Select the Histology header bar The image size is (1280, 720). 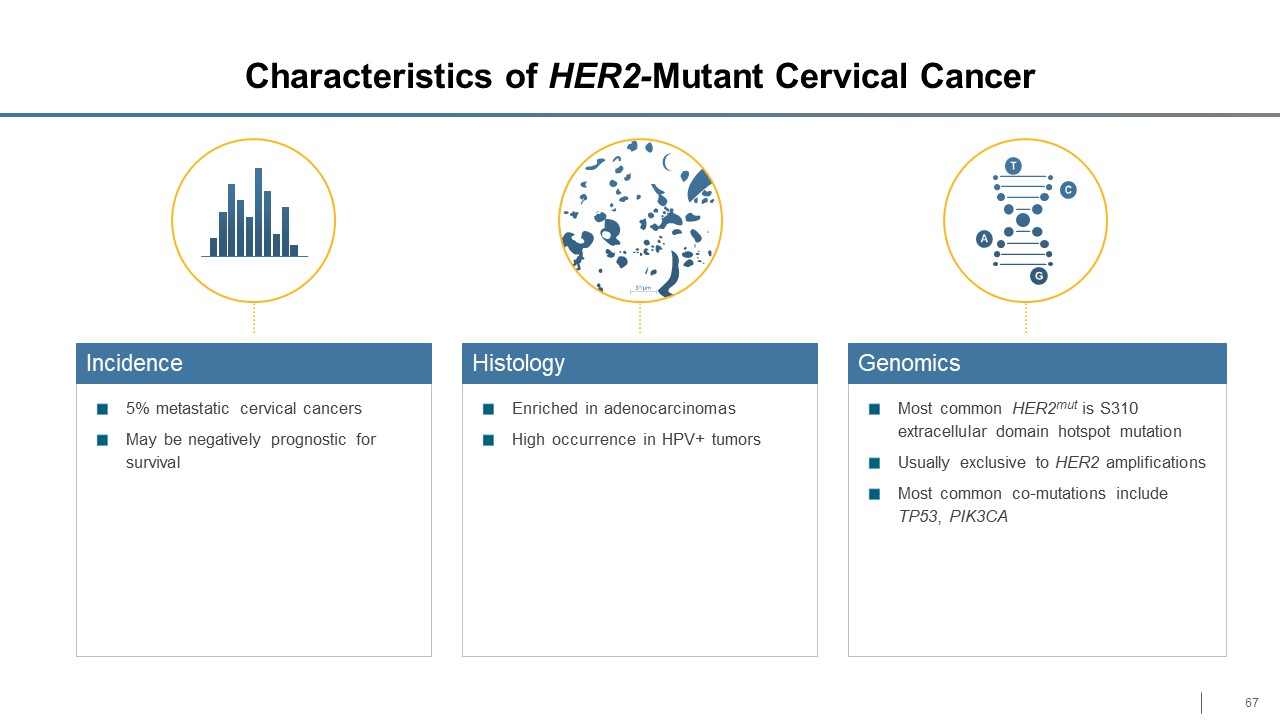pos(640,363)
